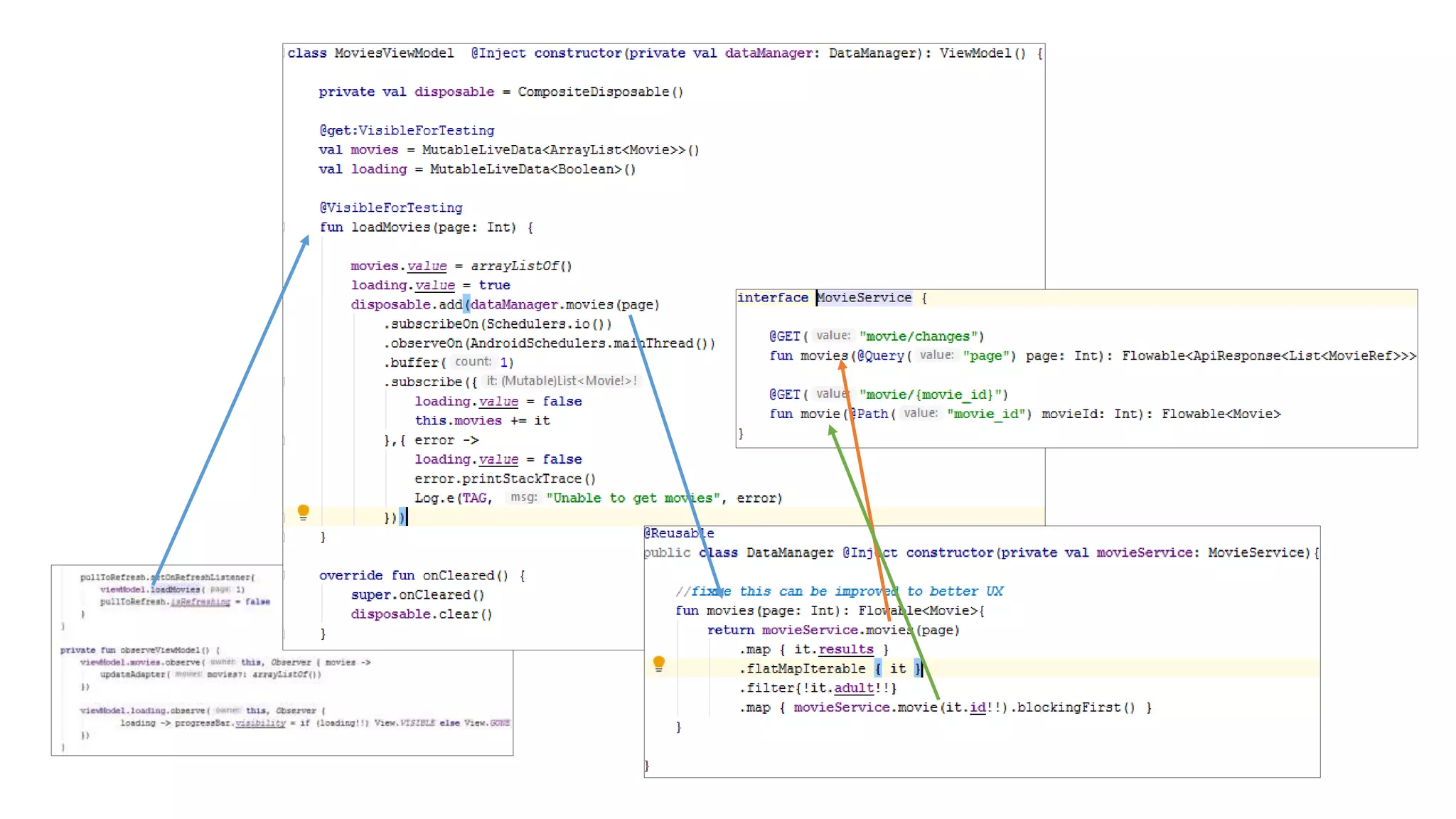This screenshot has width=1456, height=819.
Task: Collapse the error lambda fold marker
Action: pyautogui.click(x=285, y=440)
